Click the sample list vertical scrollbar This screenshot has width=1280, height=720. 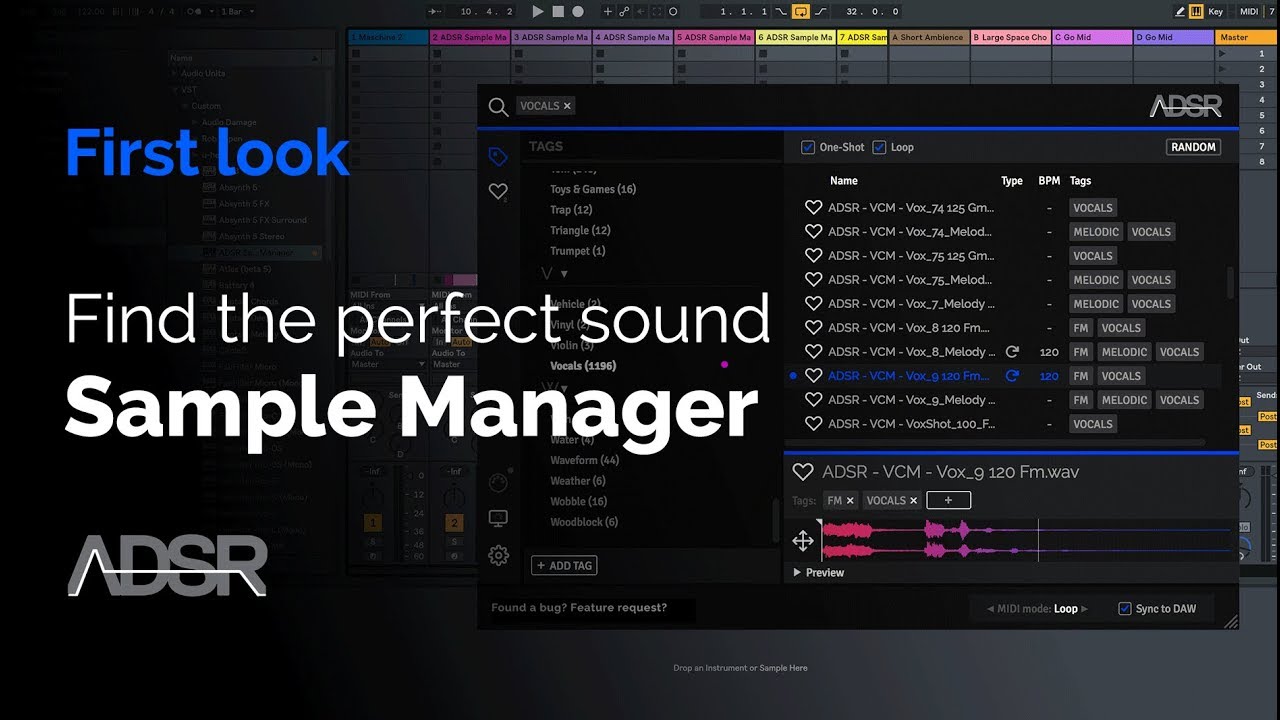[1231, 283]
